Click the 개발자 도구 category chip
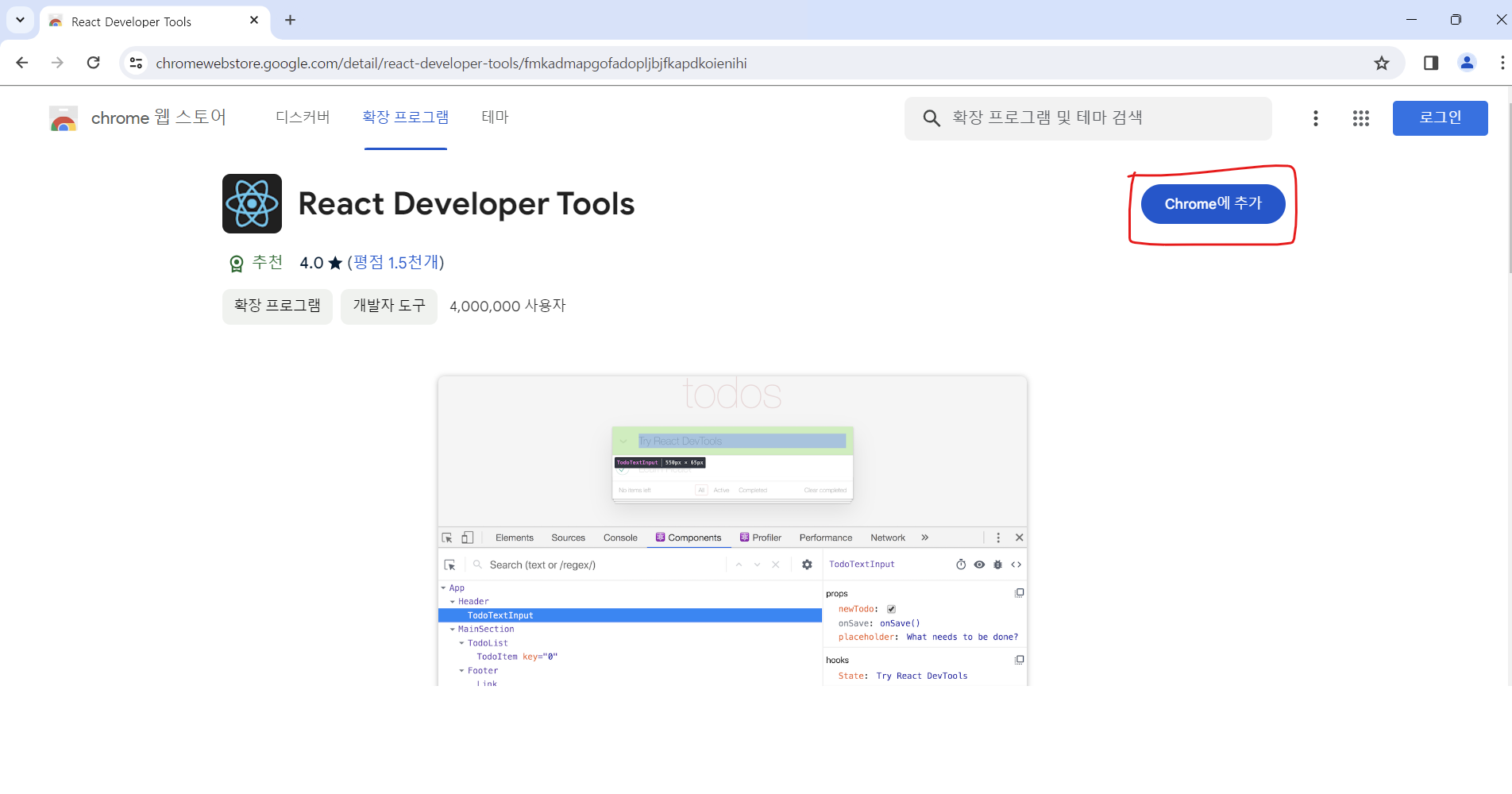 (389, 306)
